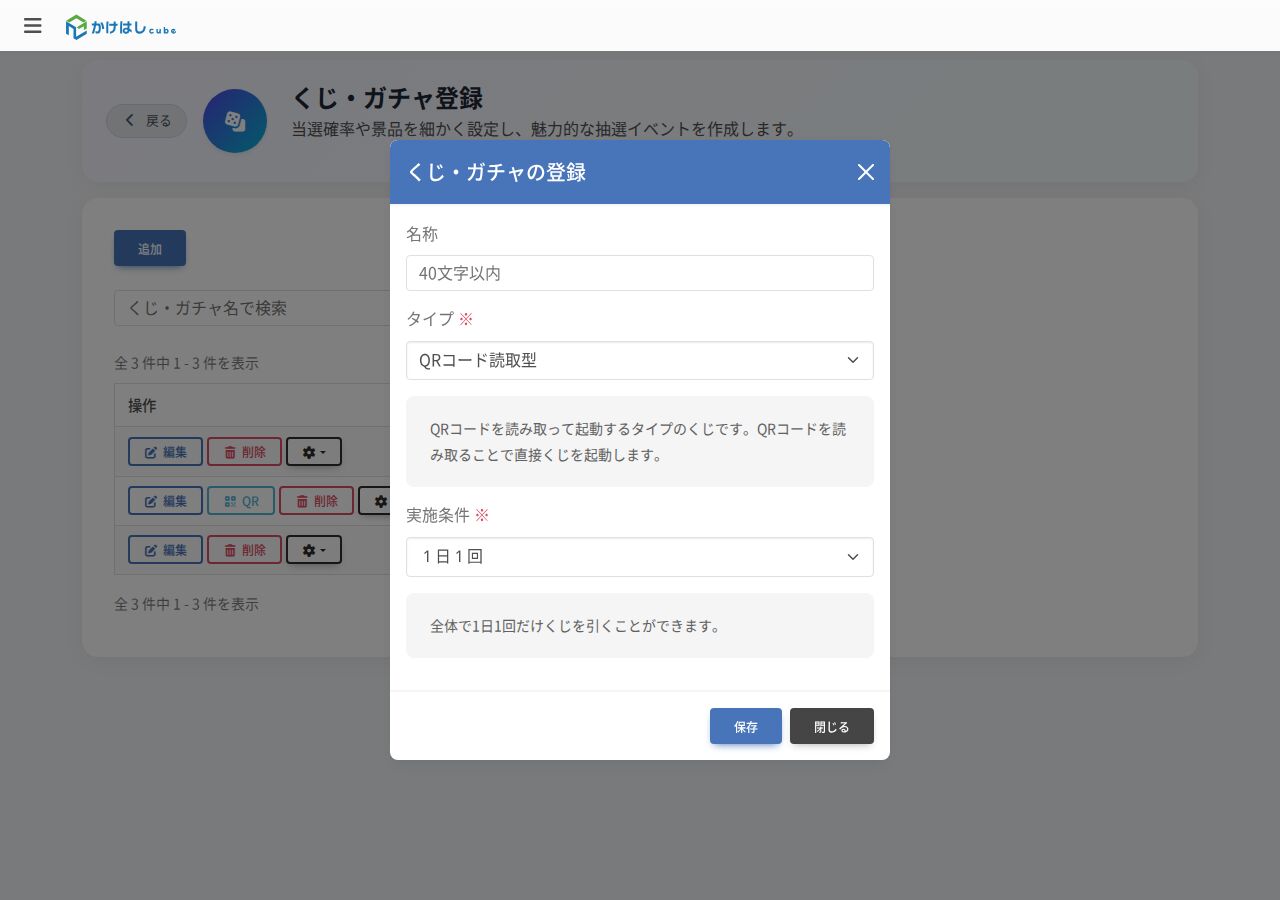The height and width of the screenshot is (900, 1280).
Task: Click the 全体で1日1回だけ description text
Action: (575, 626)
